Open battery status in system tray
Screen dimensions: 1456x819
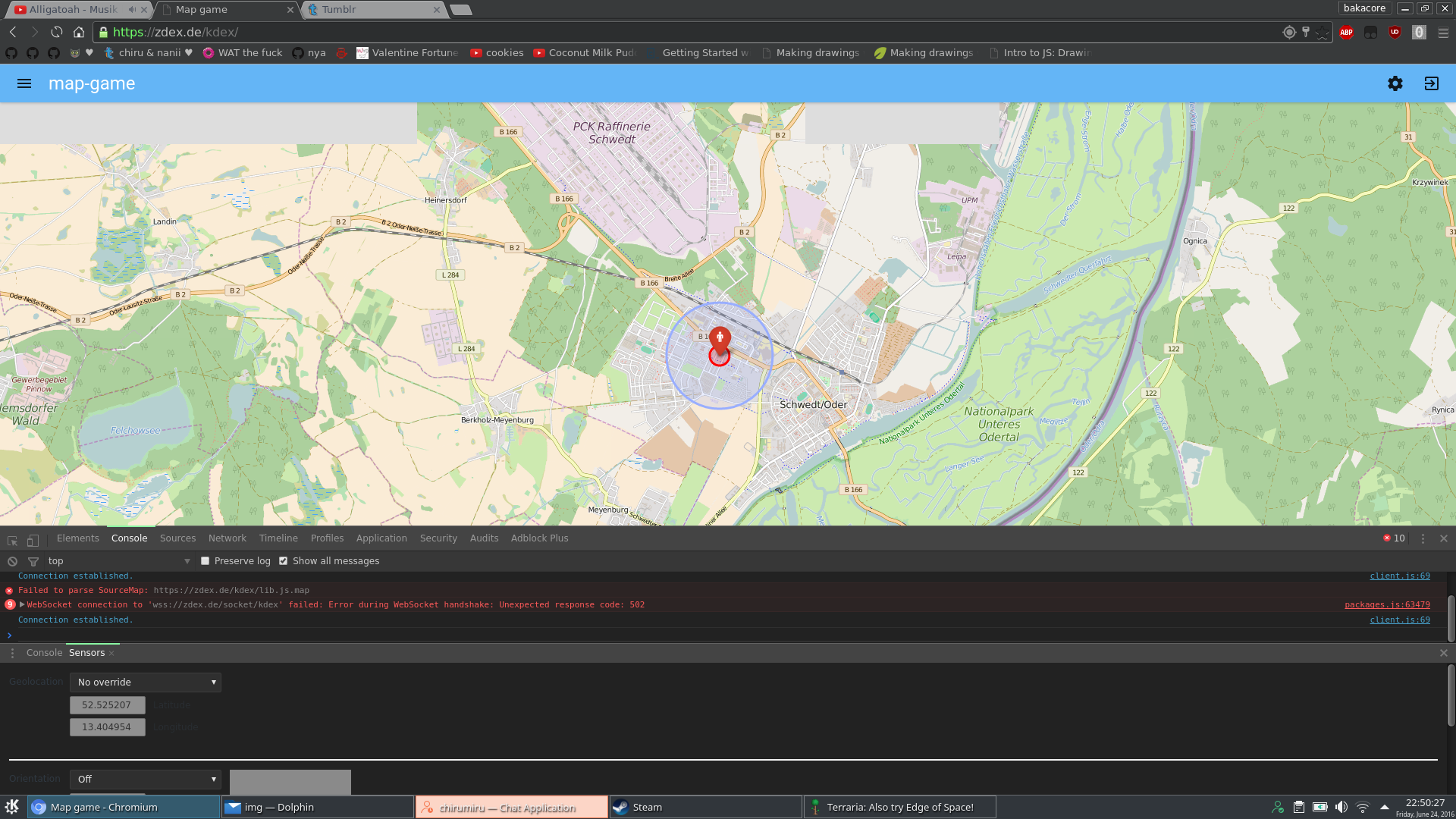coord(1320,807)
